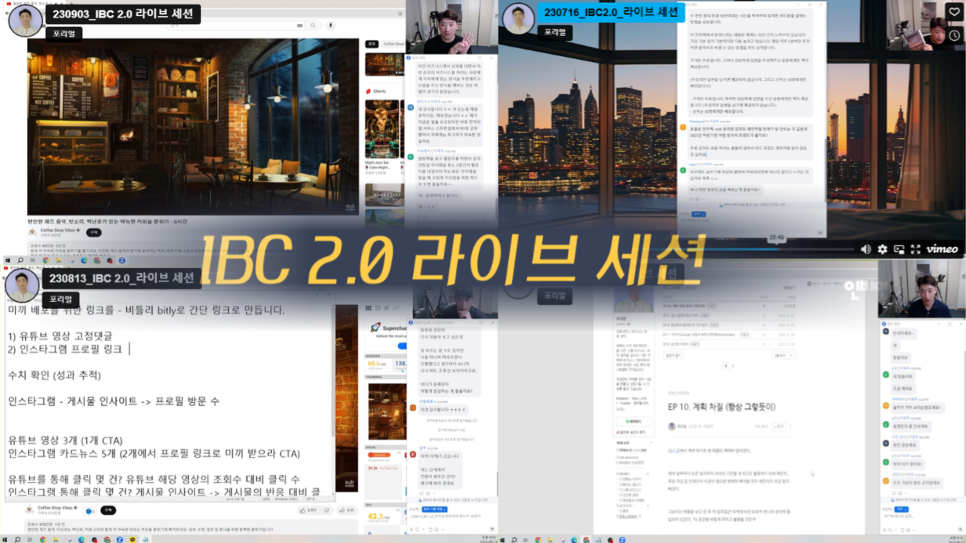Mute the Vimeo player volume
Screen dimensions: 966x543
[866, 249]
